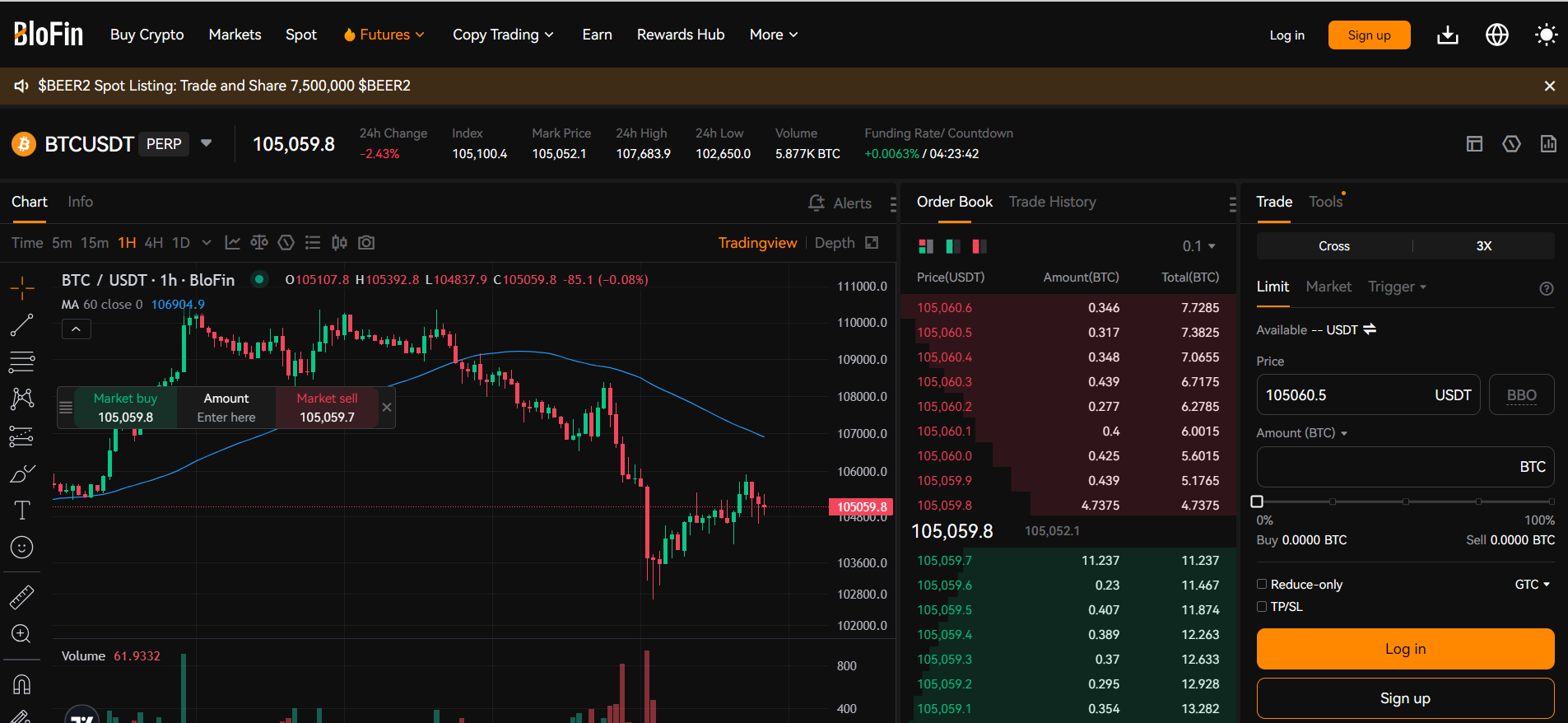This screenshot has height=723, width=1568.
Task: Show asks-only order book view
Action: 979,246
